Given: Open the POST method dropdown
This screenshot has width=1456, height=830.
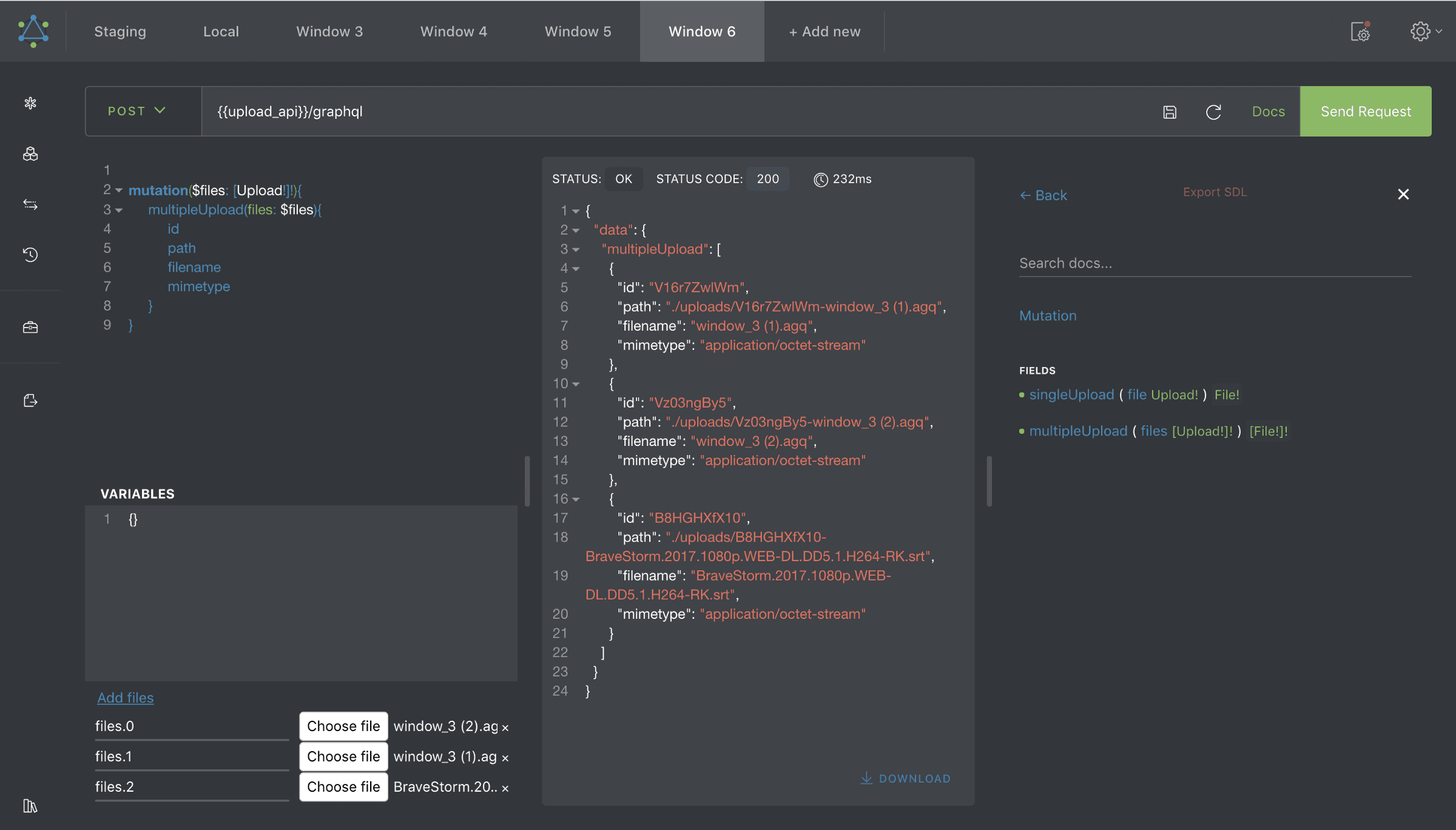Looking at the screenshot, I should click(x=136, y=111).
